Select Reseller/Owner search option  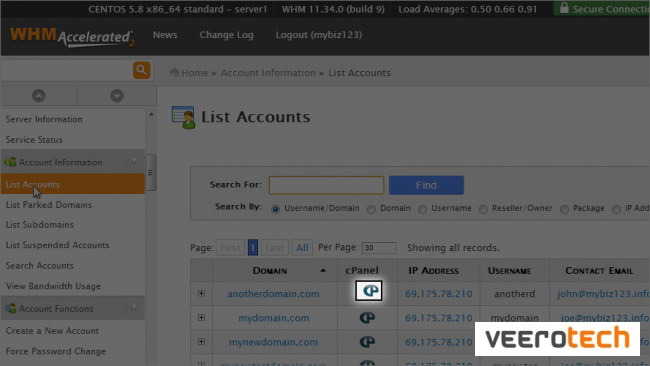point(483,209)
